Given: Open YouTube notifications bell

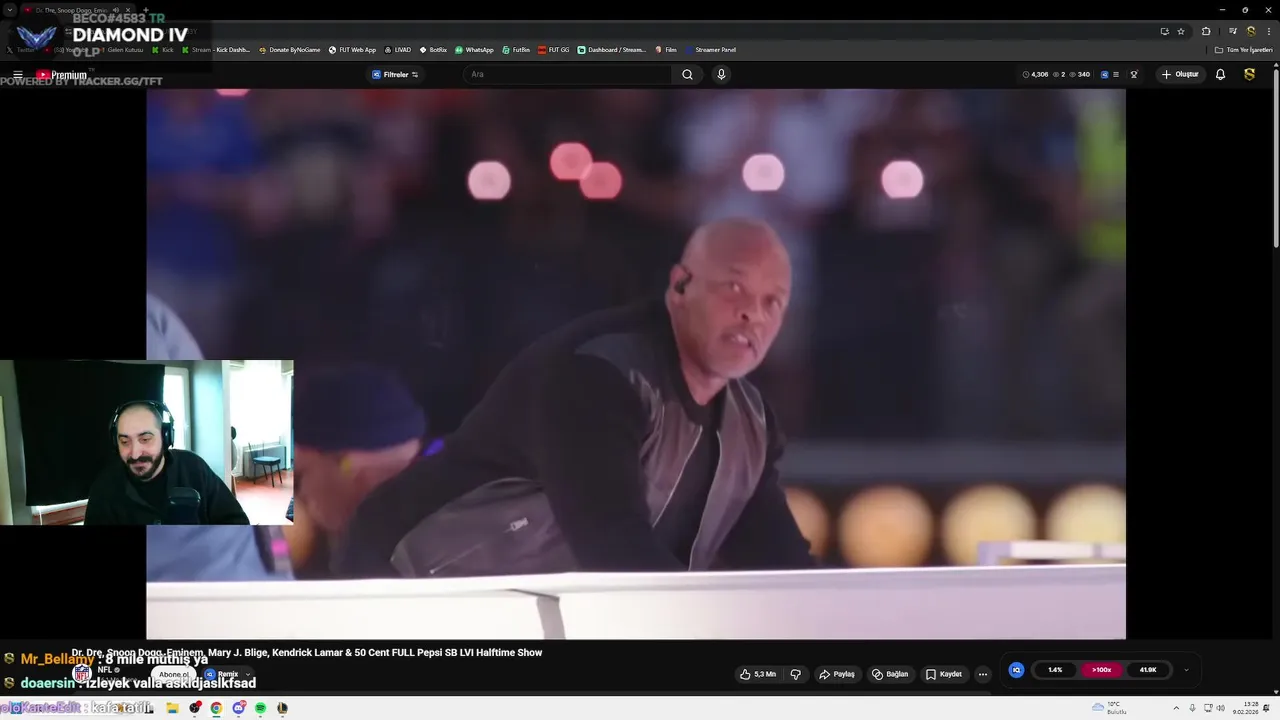Looking at the screenshot, I should pos(1220,74).
